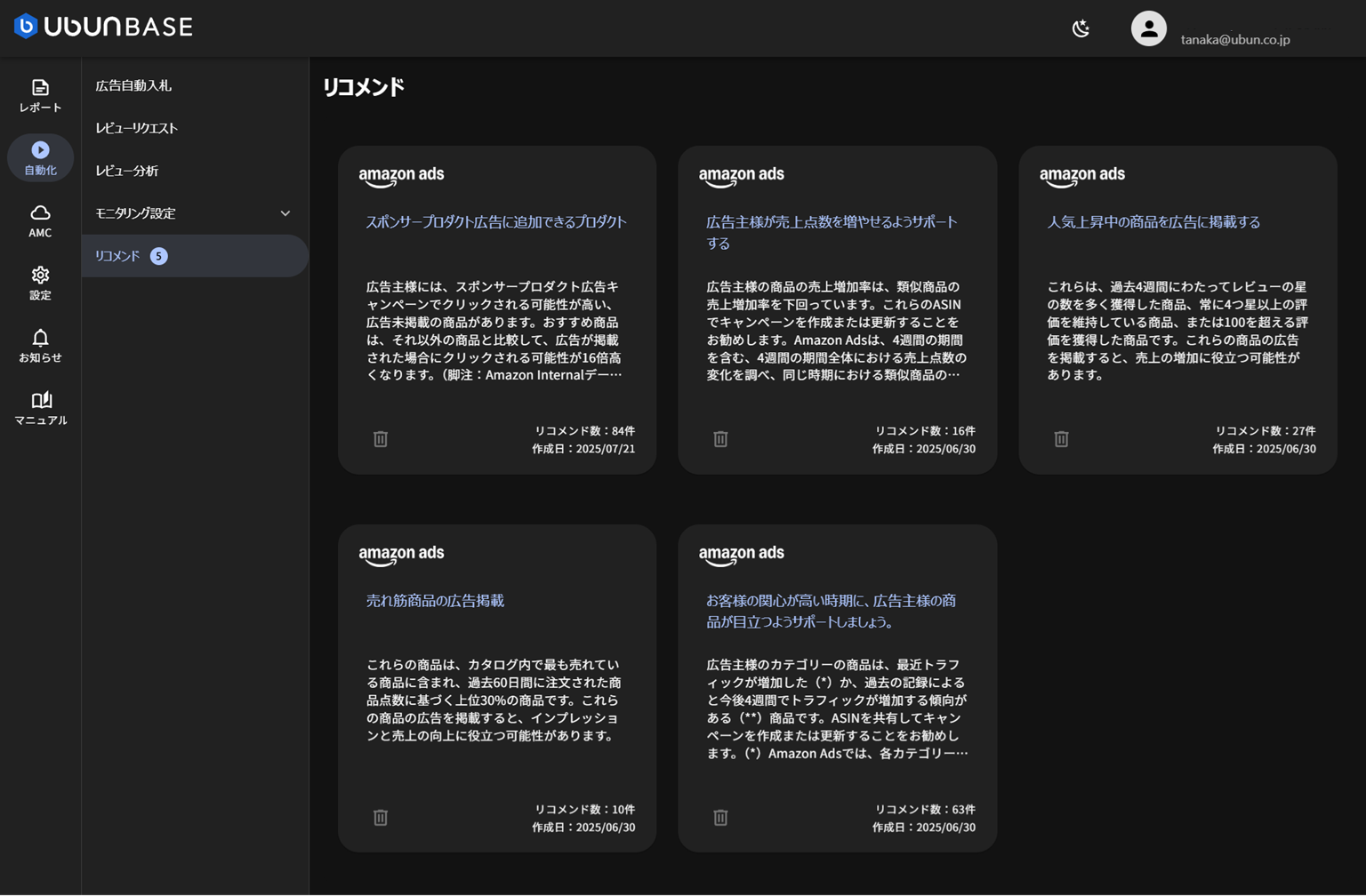The image size is (1366, 896).
Task: Go to レビュー分析 menu item
Action: click(195, 171)
